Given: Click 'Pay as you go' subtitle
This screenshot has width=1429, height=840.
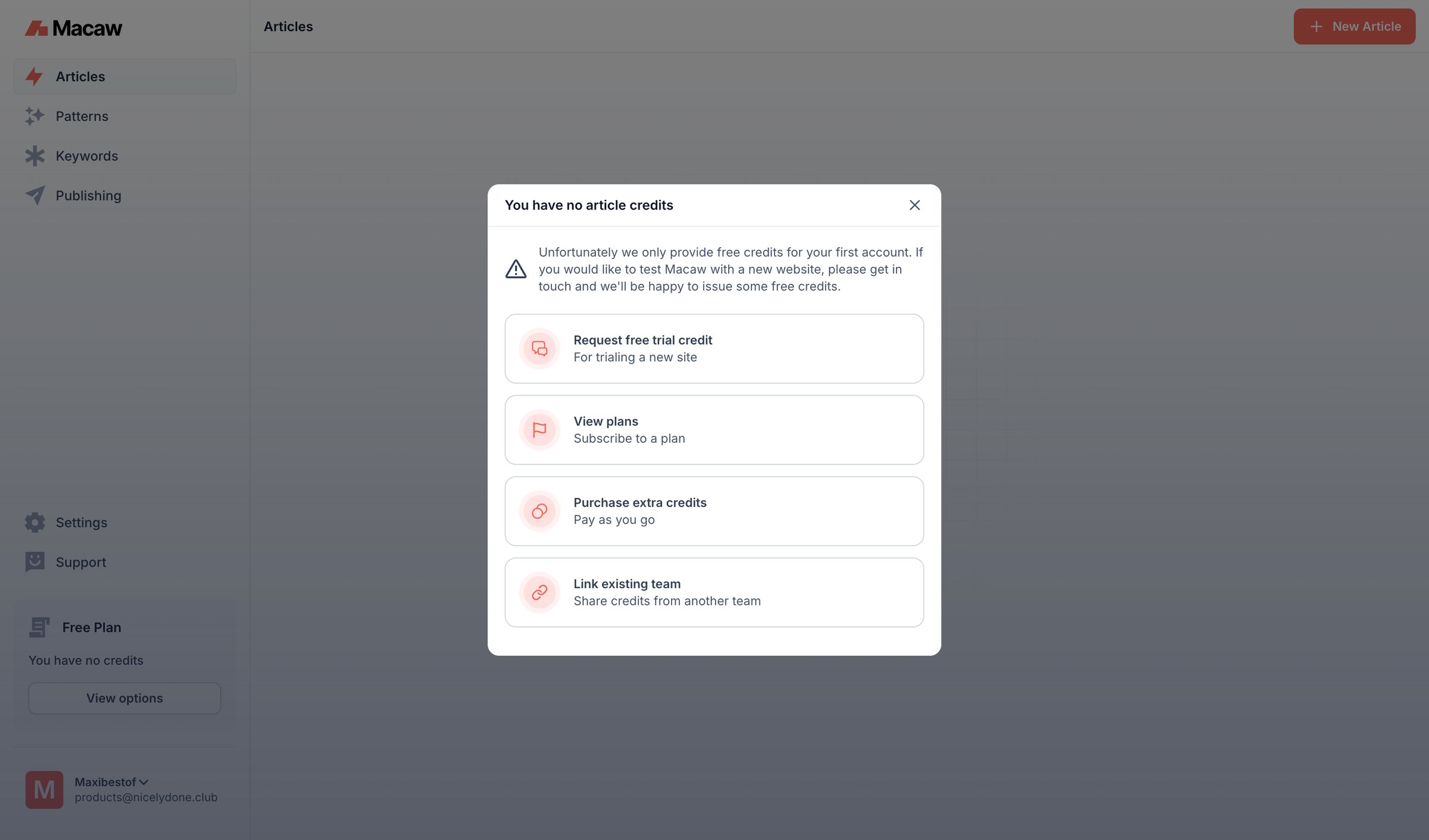Looking at the screenshot, I should click(614, 520).
